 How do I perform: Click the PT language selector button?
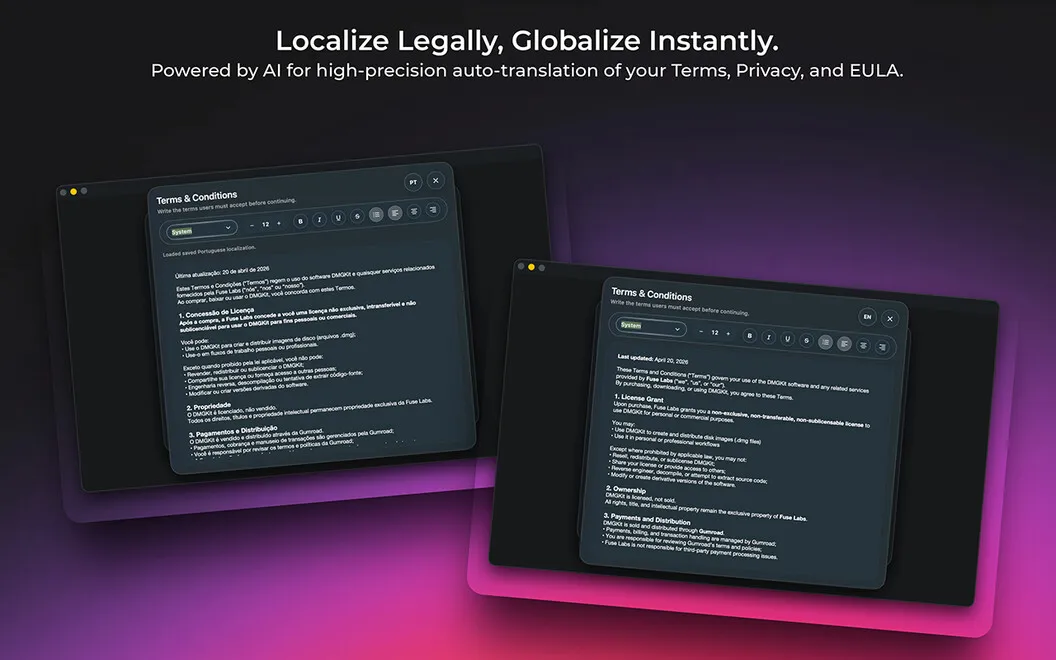pos(413,183)
